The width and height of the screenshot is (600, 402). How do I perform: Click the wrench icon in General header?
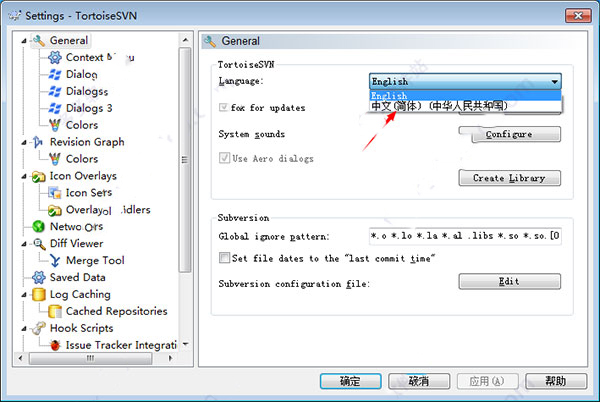[x=210, y=41]
